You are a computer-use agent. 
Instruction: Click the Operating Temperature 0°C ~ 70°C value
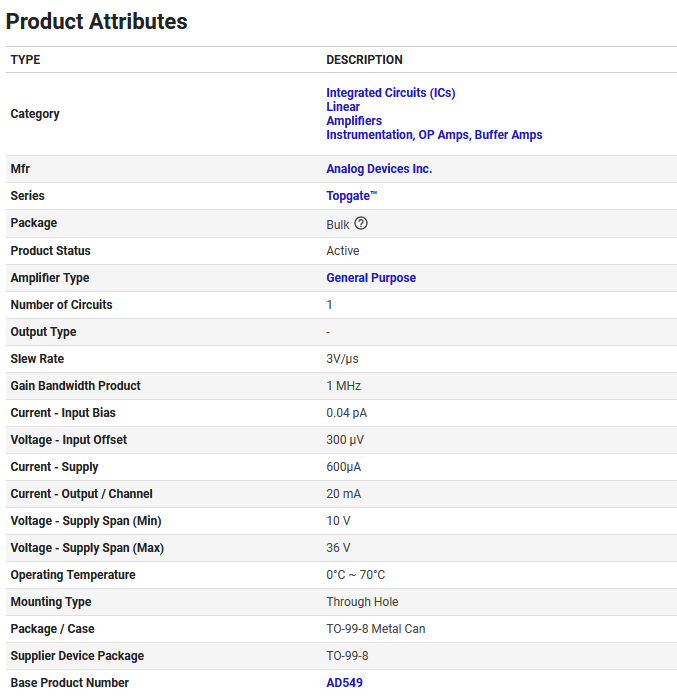(355, 575)
